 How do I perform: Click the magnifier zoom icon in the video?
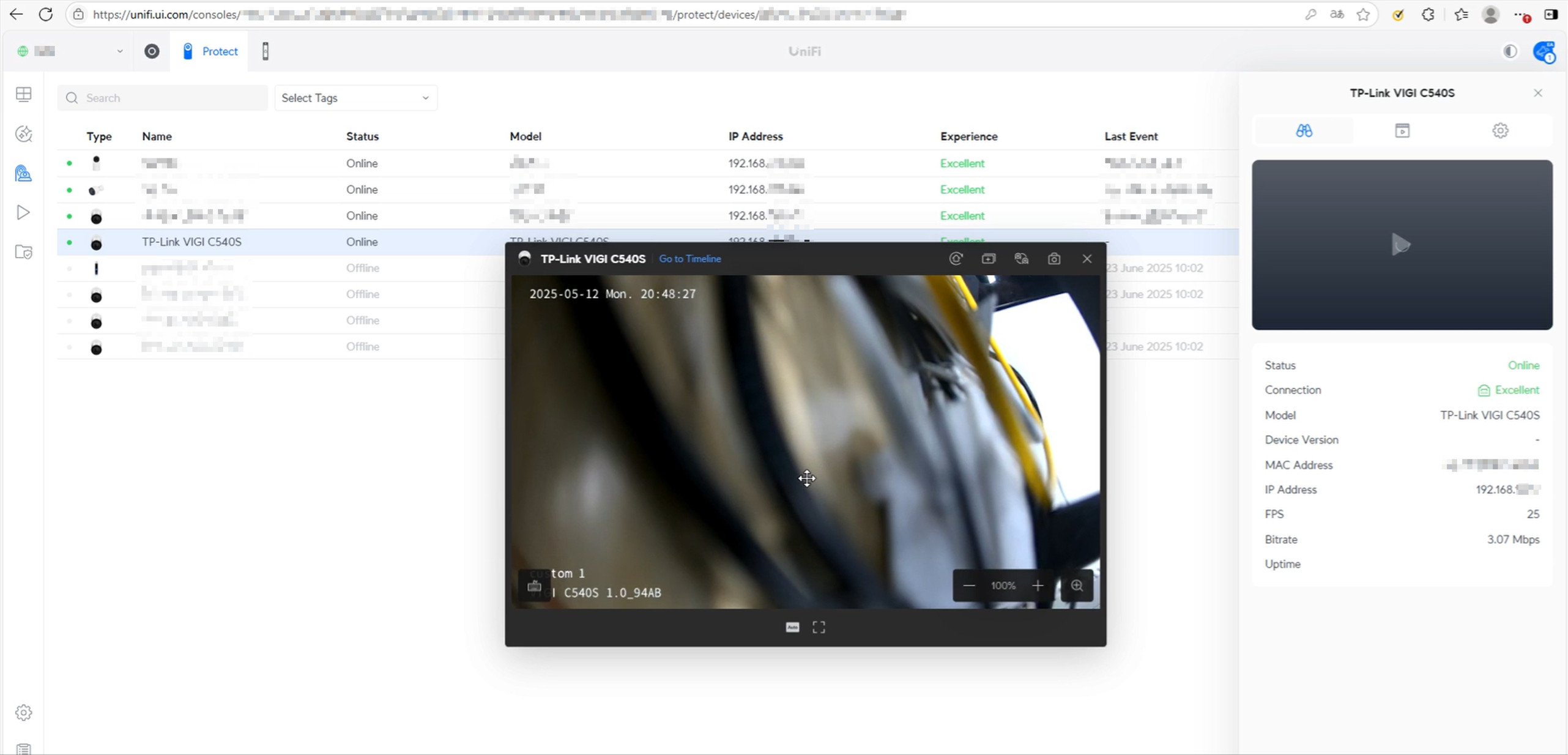pyautogui.click(x=1077, y=586)
